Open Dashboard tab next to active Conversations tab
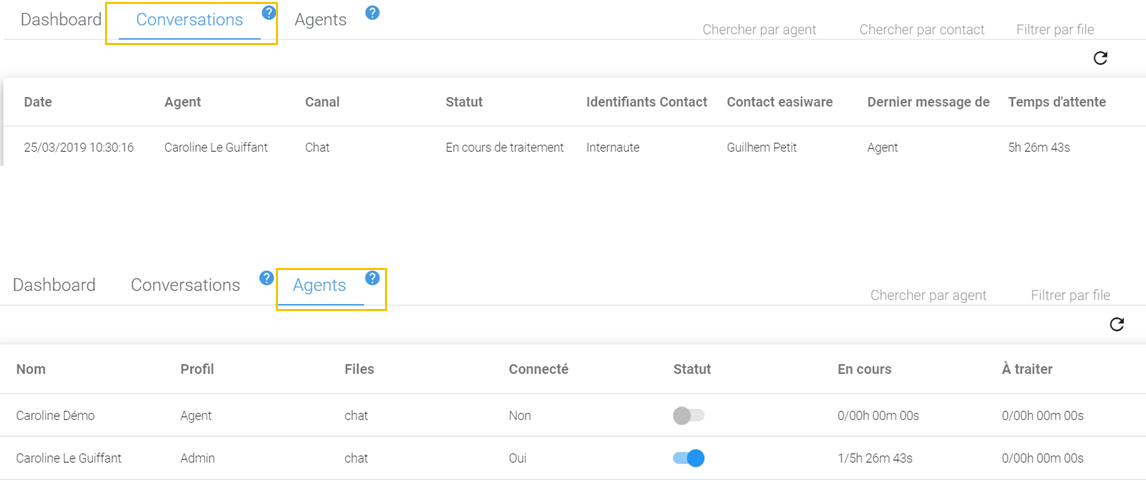 pos(61,20)
